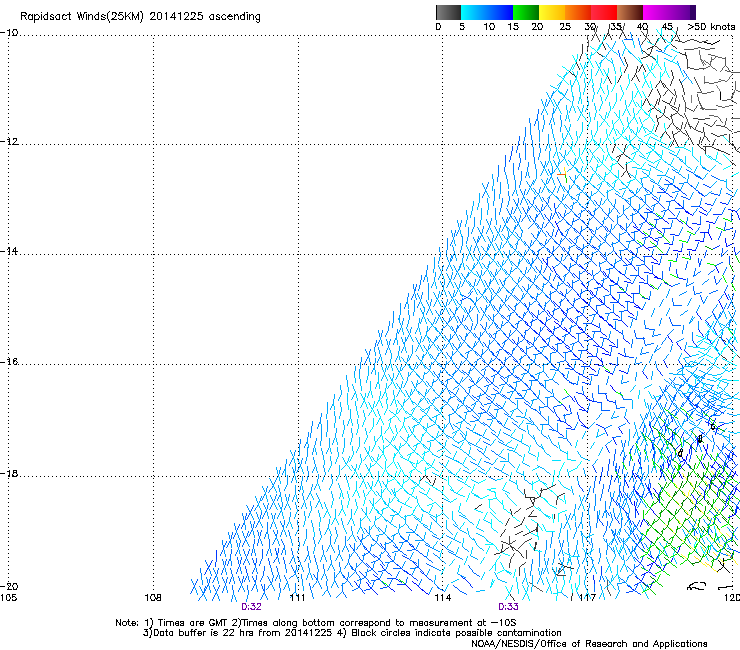The height and width of the screenshot is (650, 740).
Task: Click the "15" label under the color scale
Action: click(513, 27)
